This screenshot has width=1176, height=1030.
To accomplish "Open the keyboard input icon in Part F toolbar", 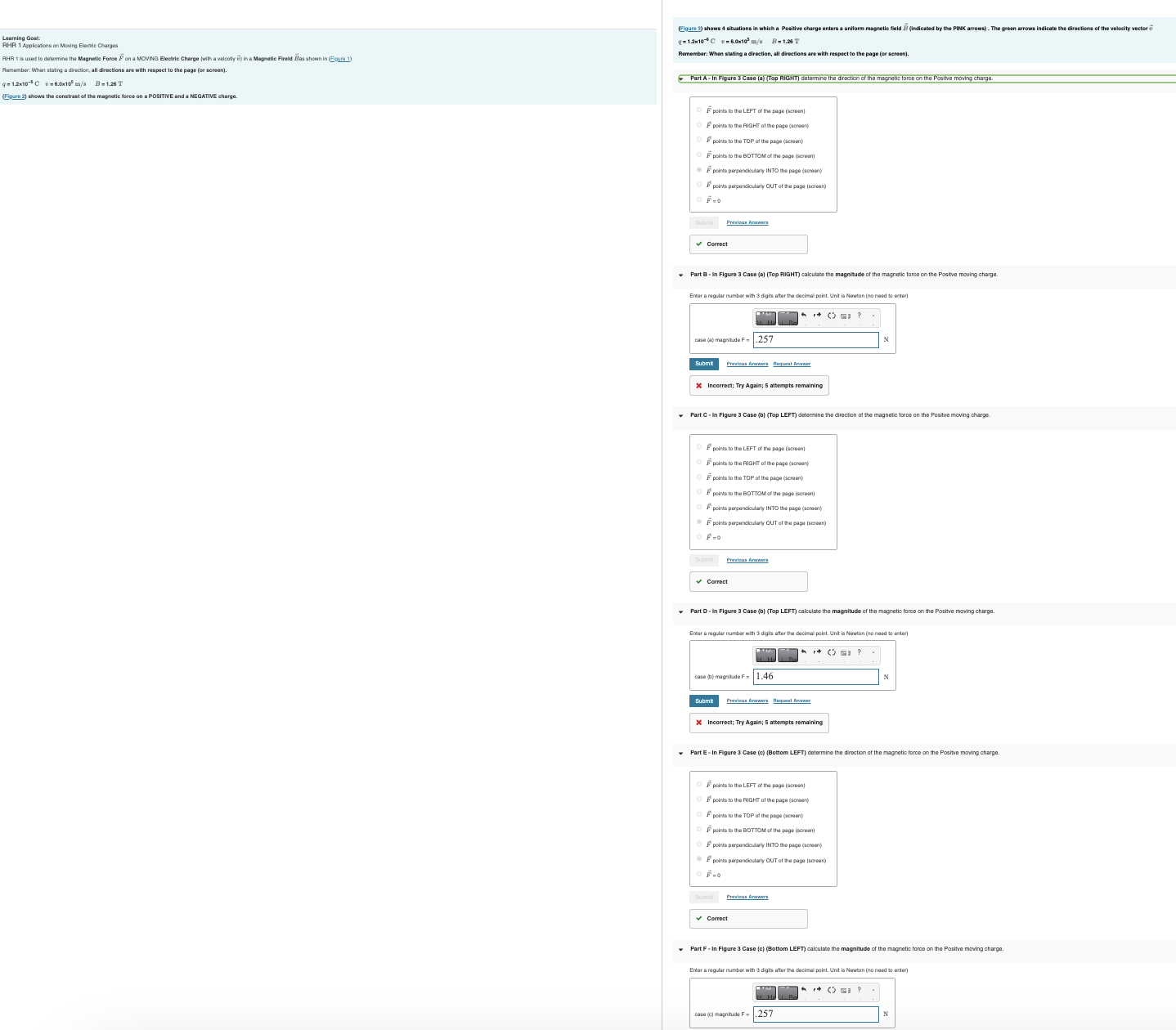I will (845, 991).
